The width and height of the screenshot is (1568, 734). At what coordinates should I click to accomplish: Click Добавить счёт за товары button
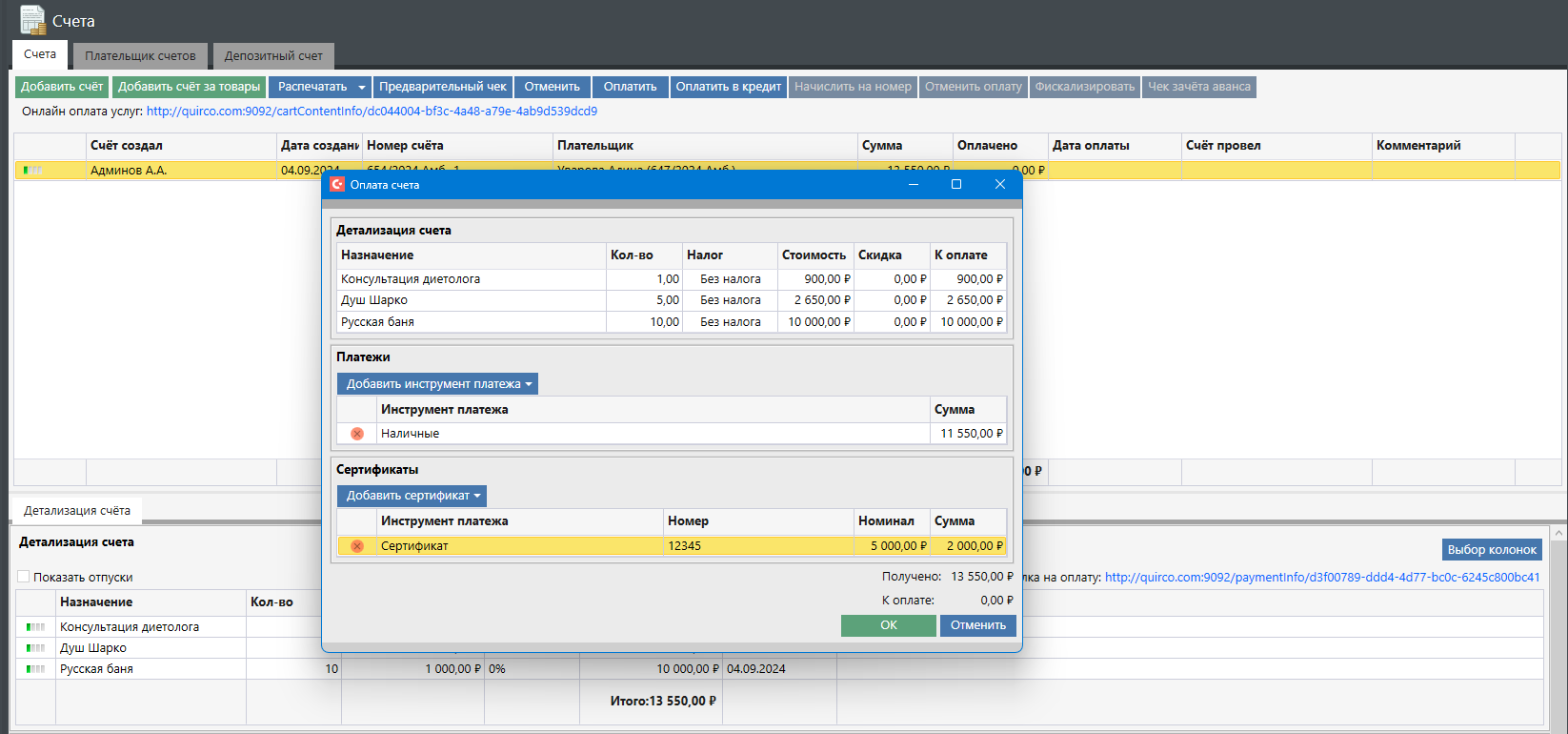point(189,87)
